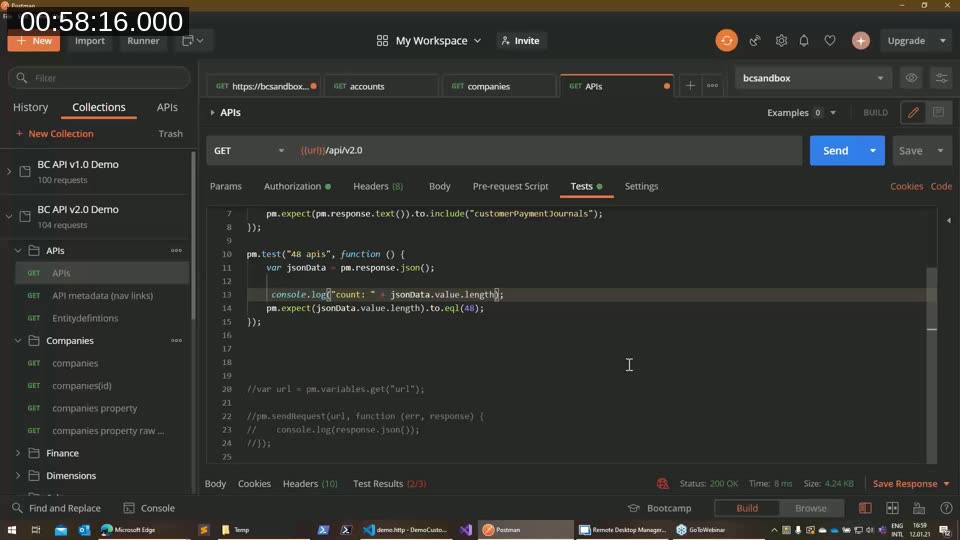
Task: Open new window icon dropdown
Action: click(x=193, y=40)
